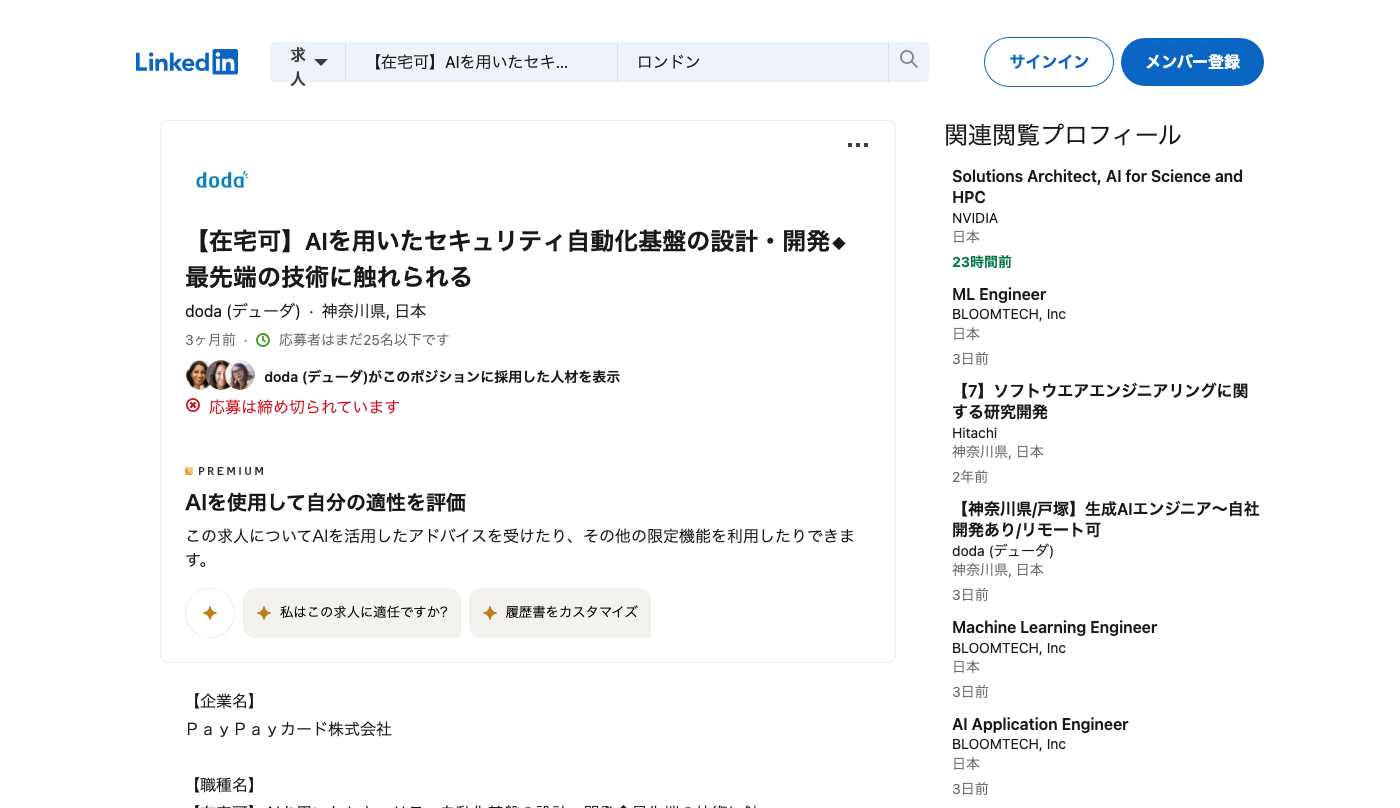Open the ML Engineer job listing
1400x808 pixels.
[999, 294]
